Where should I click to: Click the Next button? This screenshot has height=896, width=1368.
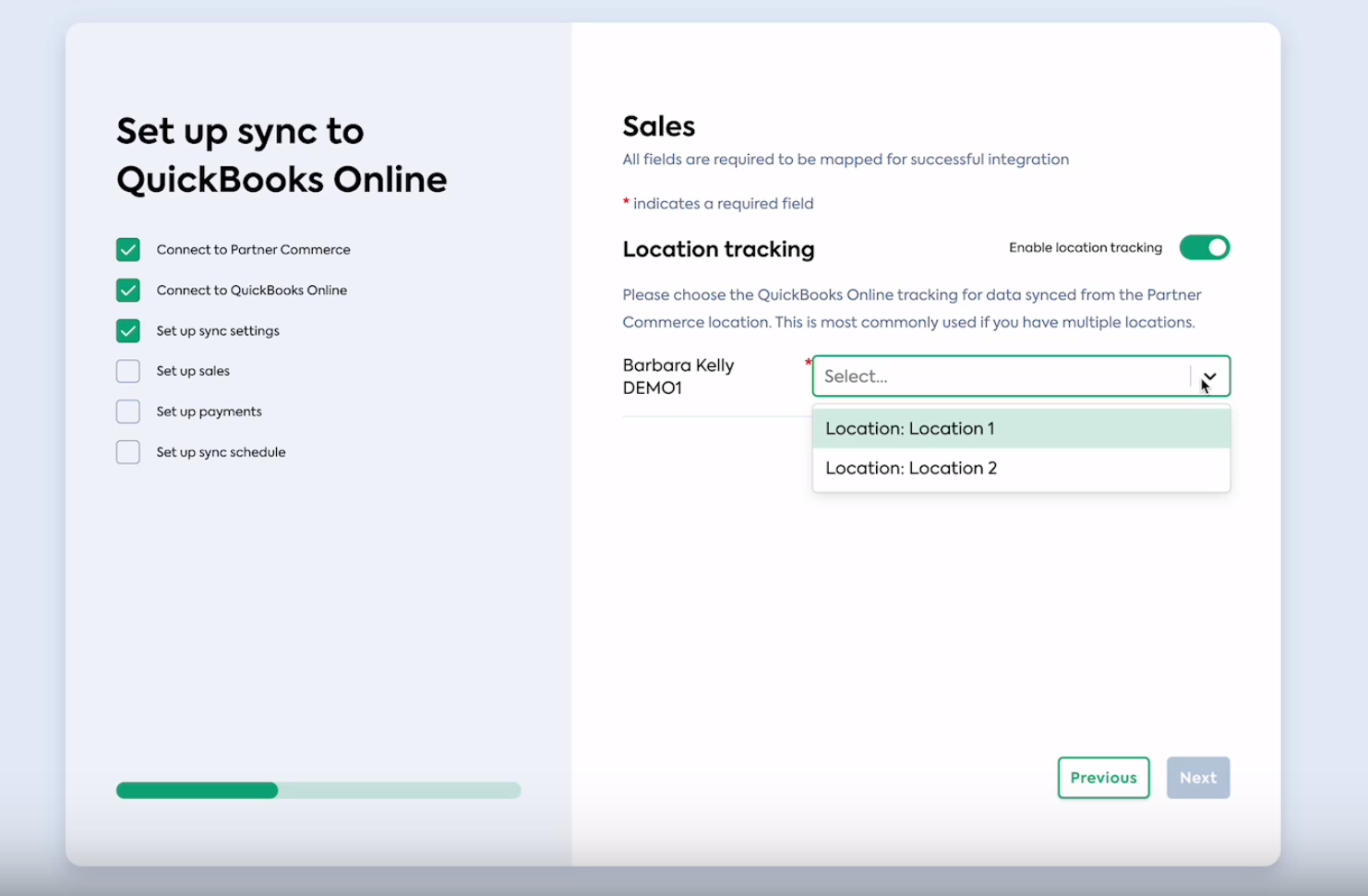(1198, 778)
